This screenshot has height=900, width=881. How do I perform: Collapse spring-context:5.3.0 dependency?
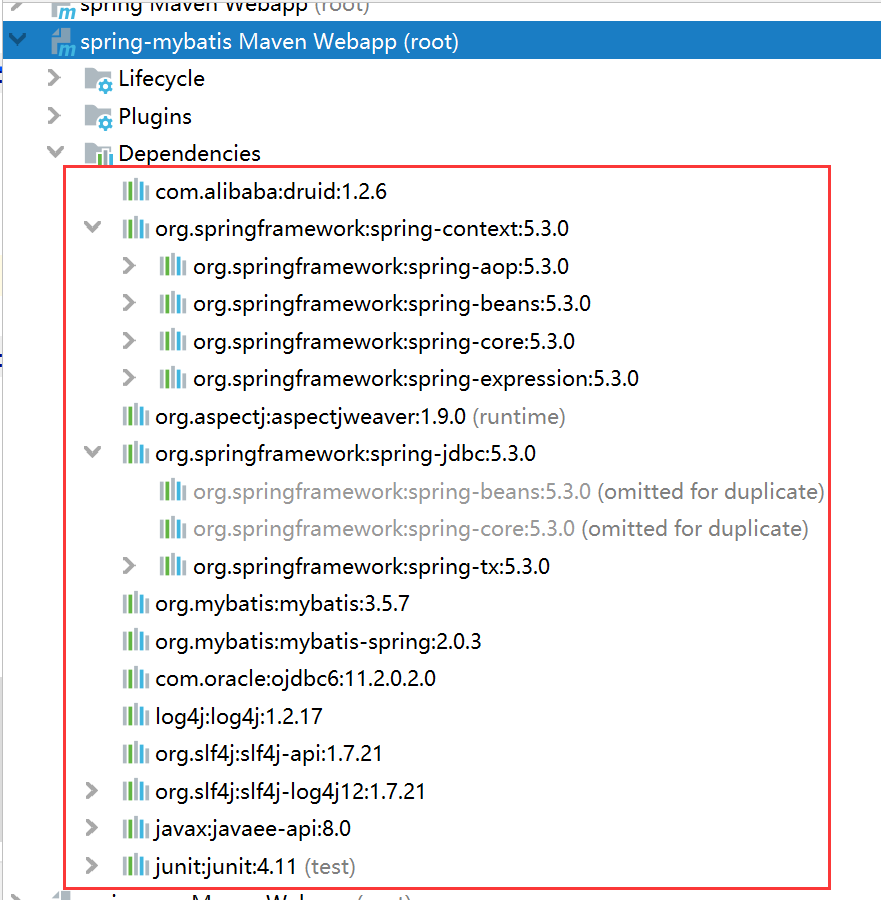coord(92,227)
